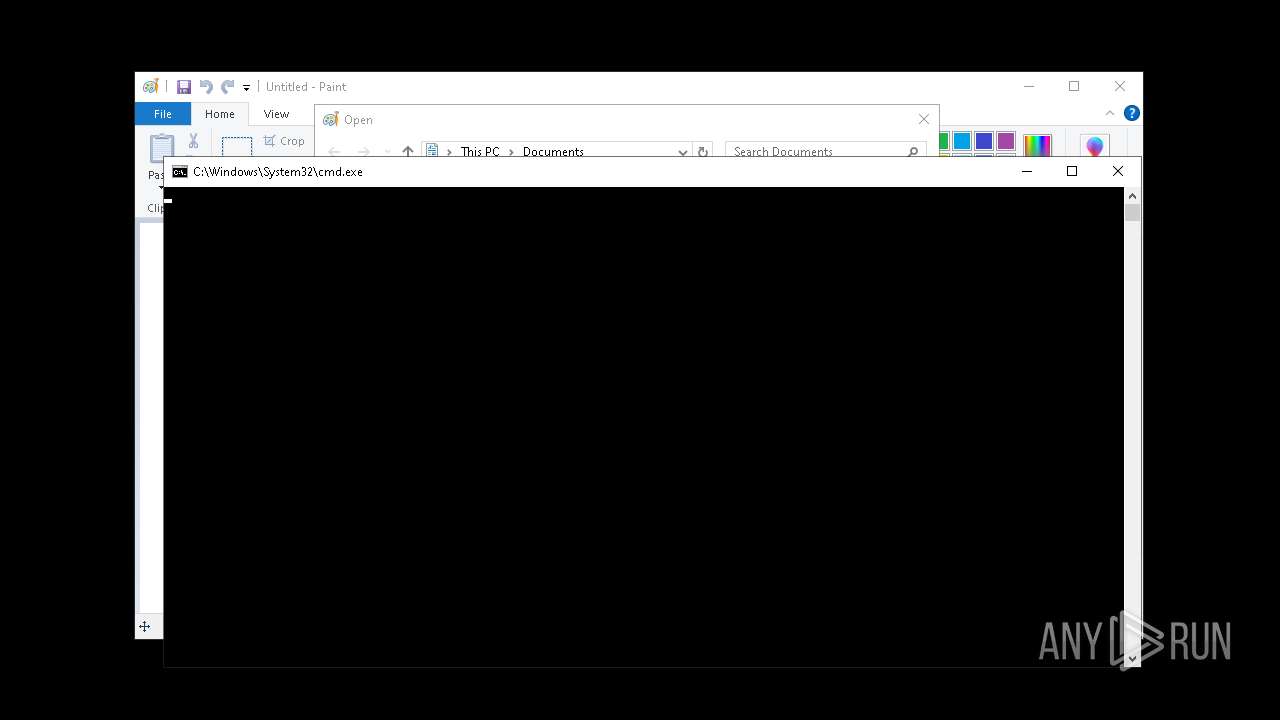Image resolution: width=1280 pixels, height=720 pixels.
Task: Minimize the cmd.exe window
Action: coord(1026,171)
